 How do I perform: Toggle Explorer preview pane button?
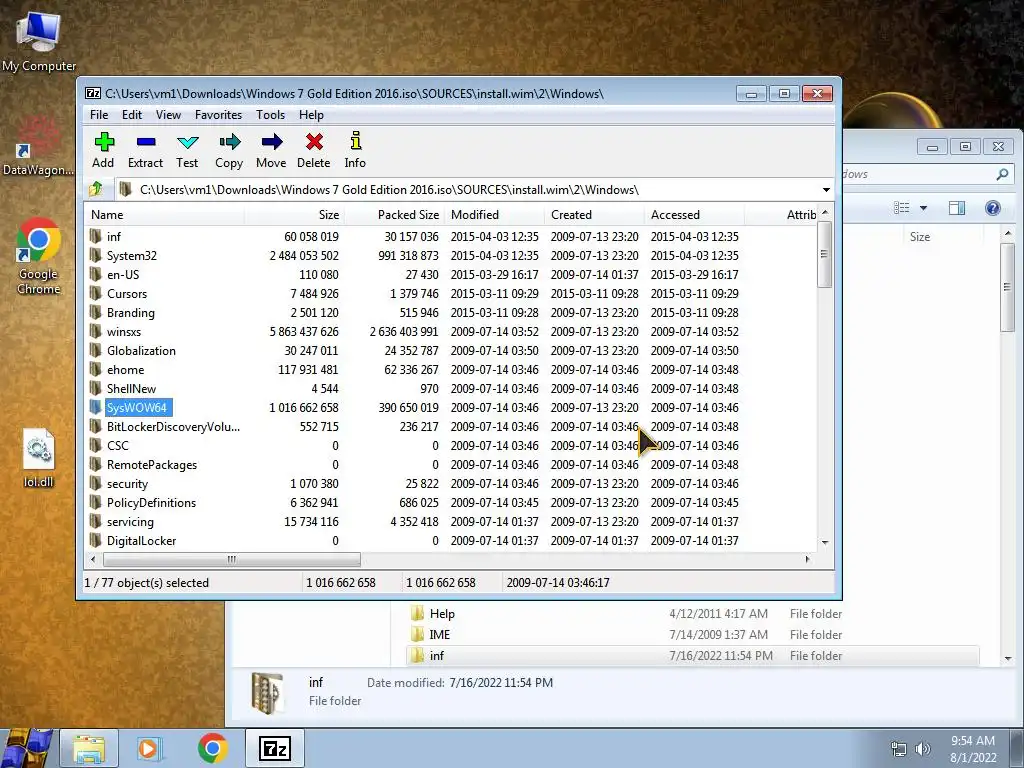(957, 208)
